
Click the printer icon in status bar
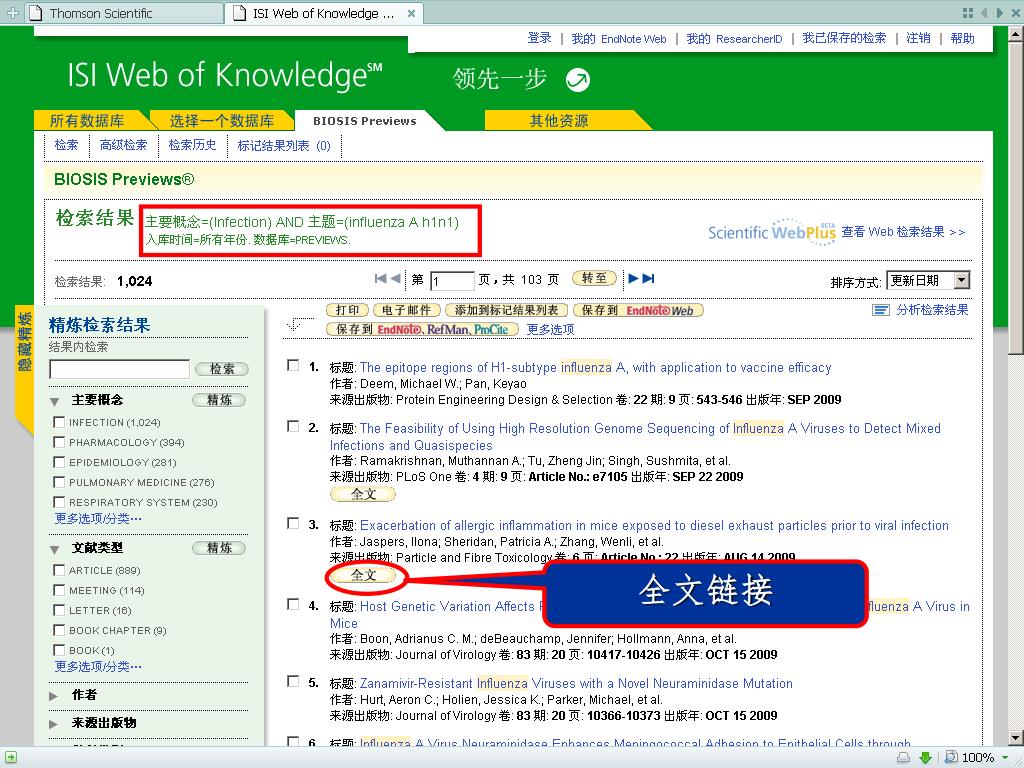[x=903, y=758]
